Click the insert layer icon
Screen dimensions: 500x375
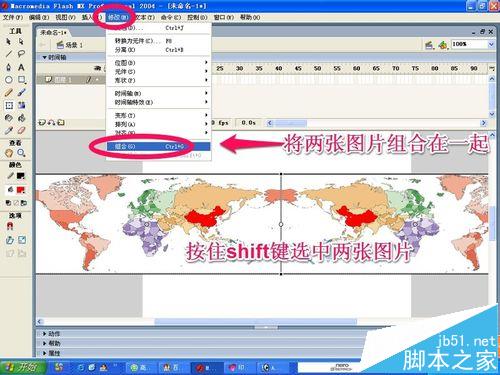pyautogui.click(x=42, y=123)
